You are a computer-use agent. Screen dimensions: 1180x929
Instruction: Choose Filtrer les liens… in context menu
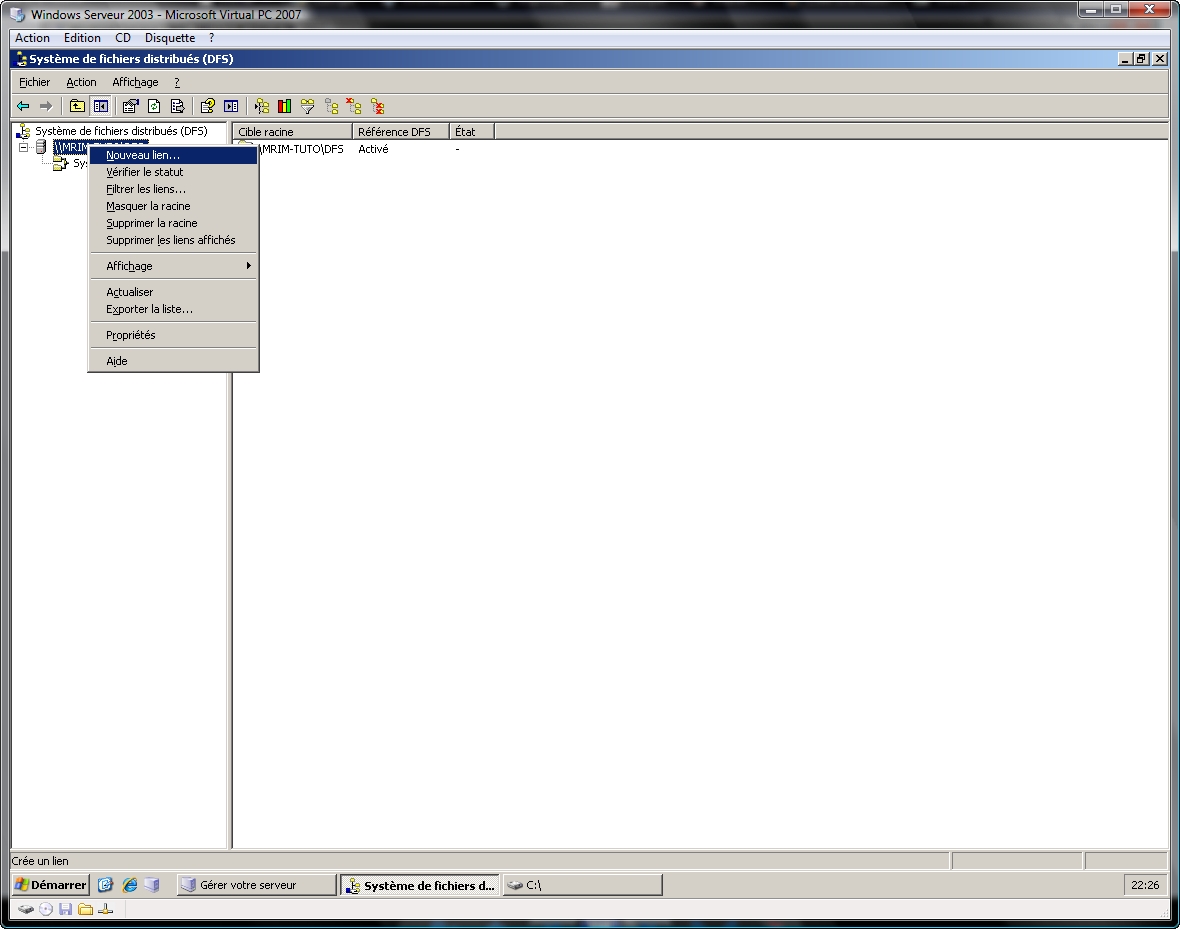click(173, 189)
